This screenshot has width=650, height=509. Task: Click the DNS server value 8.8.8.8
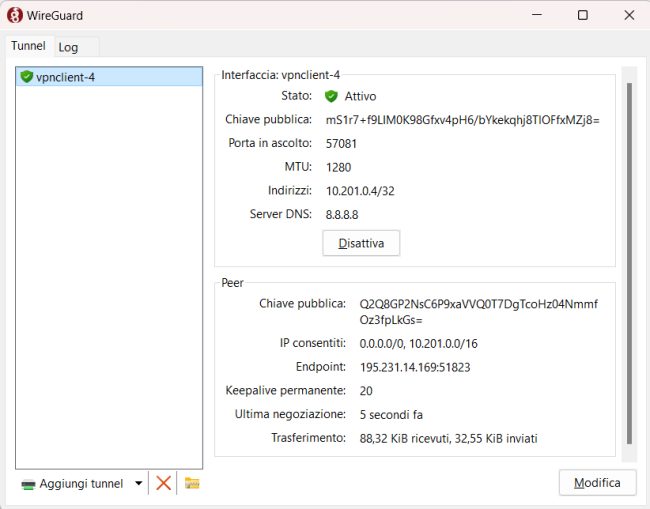(342, 215)
